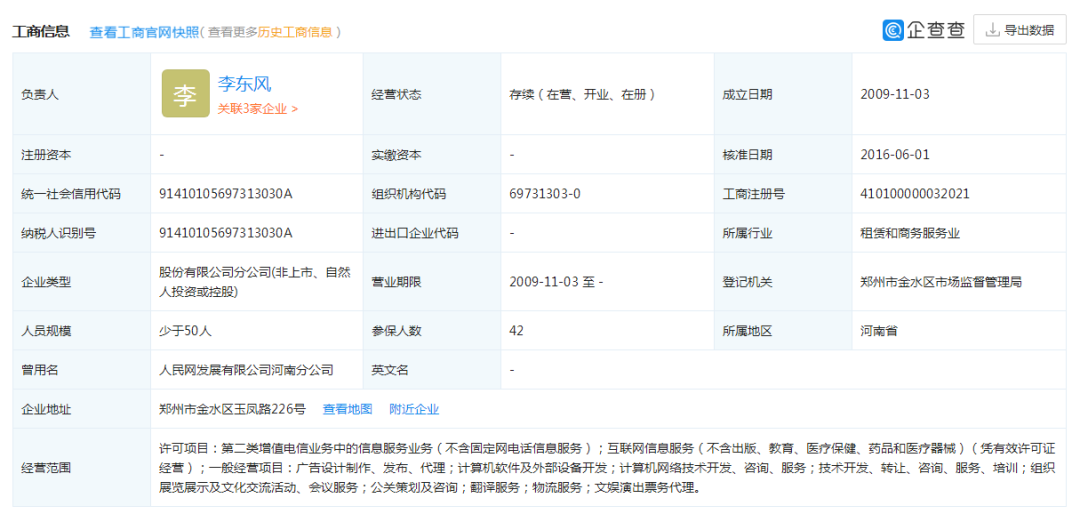
Task: Click the 所属地区 label
Action: (747, 331)
